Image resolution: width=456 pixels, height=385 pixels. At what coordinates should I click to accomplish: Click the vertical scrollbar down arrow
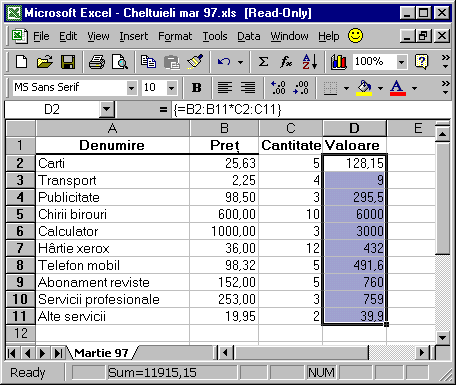(x=443, y=337)
